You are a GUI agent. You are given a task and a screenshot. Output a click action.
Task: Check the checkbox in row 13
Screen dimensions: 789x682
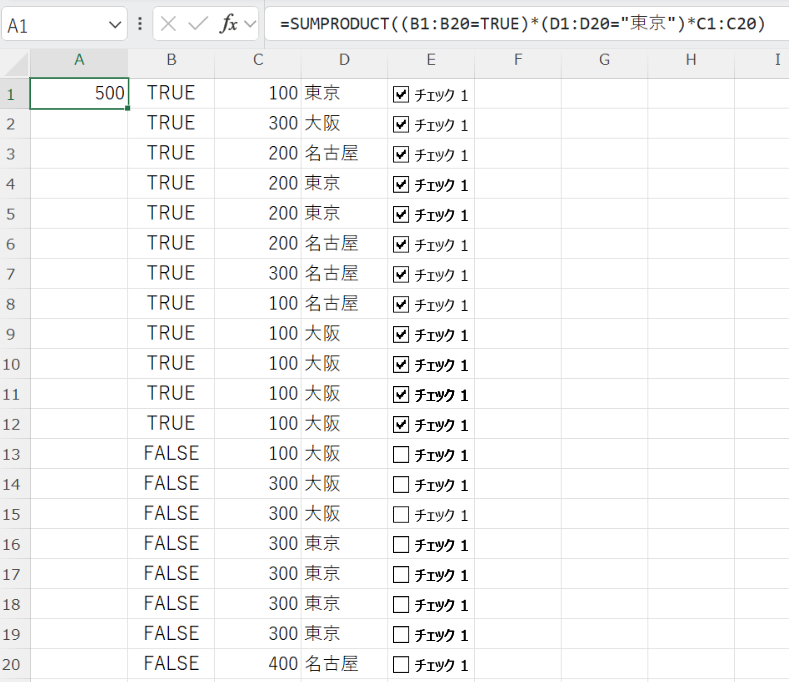point(402,454)
